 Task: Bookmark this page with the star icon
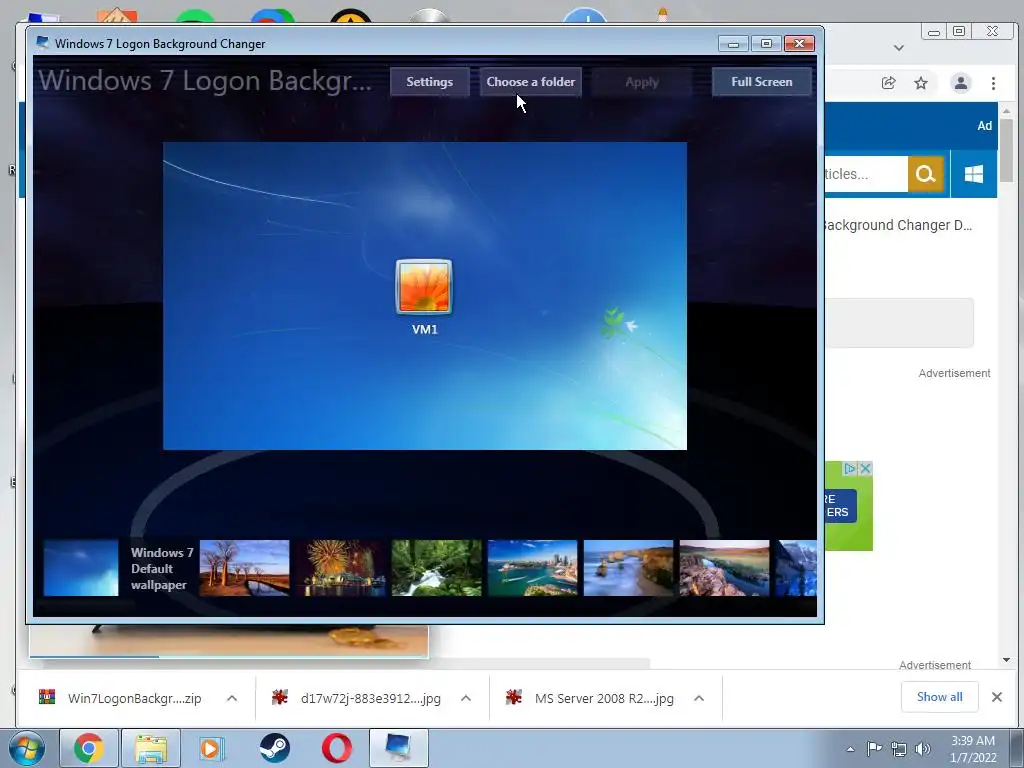point(921,83)
